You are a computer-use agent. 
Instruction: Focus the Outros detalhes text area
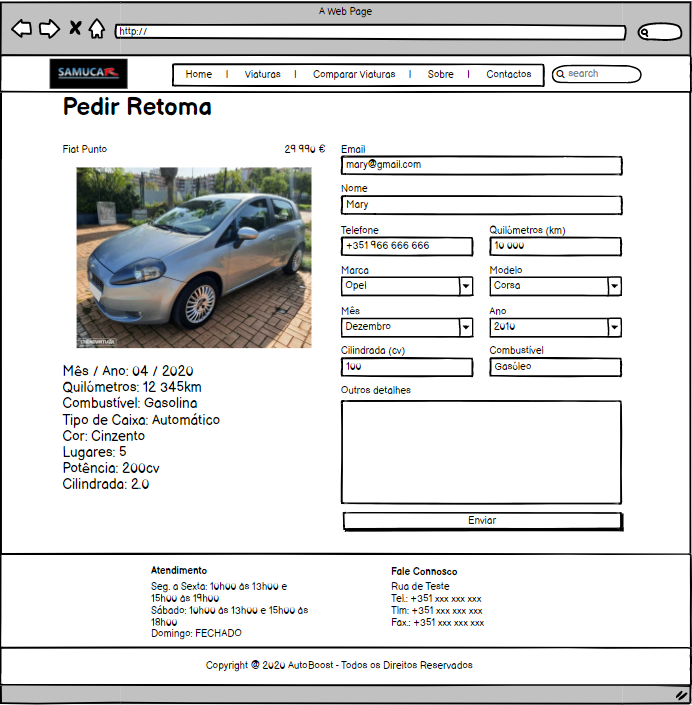481,451
